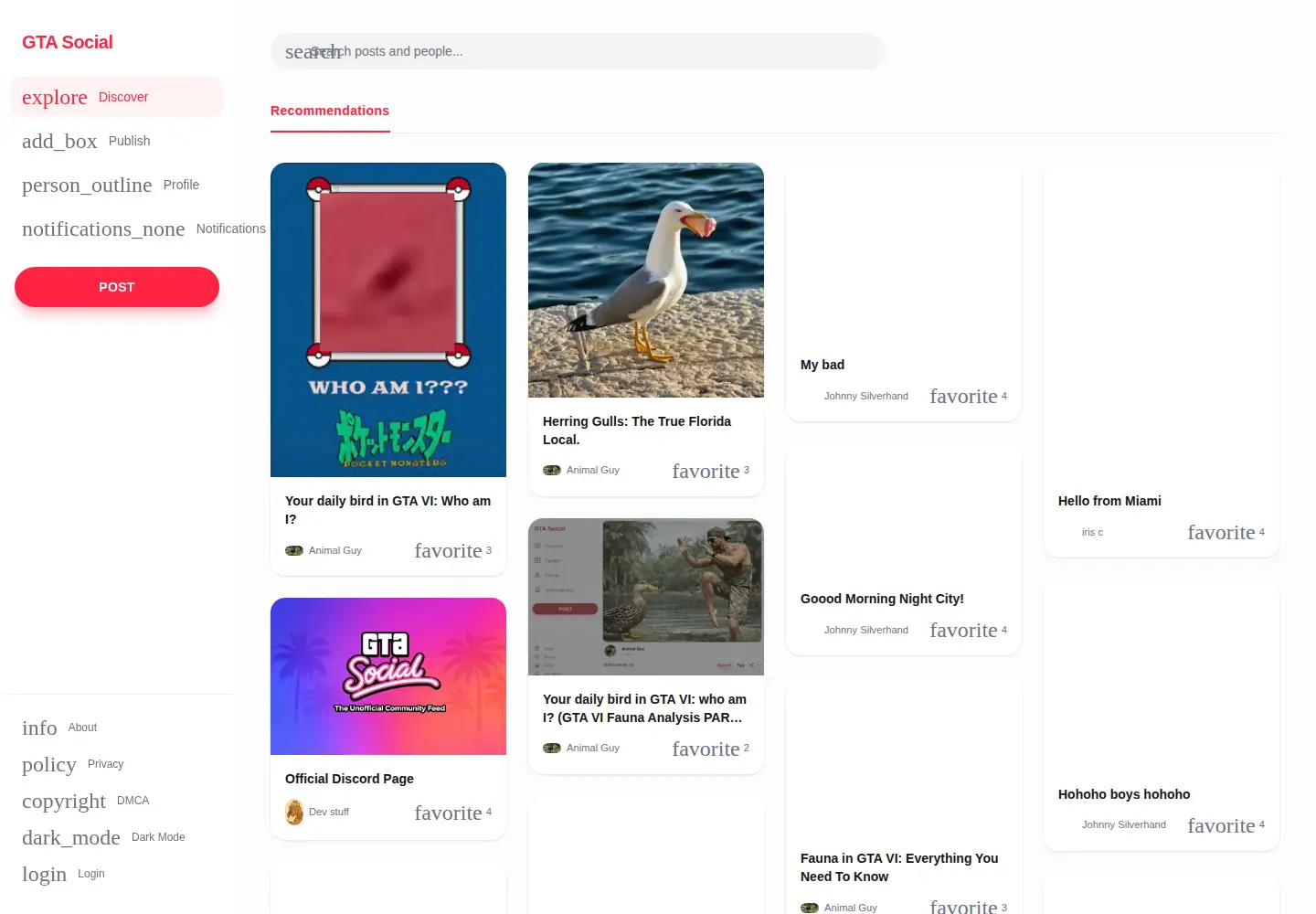1316x914 pixels.
Task: Click the add_box icon beside Publish
Action: click(59, 141)
